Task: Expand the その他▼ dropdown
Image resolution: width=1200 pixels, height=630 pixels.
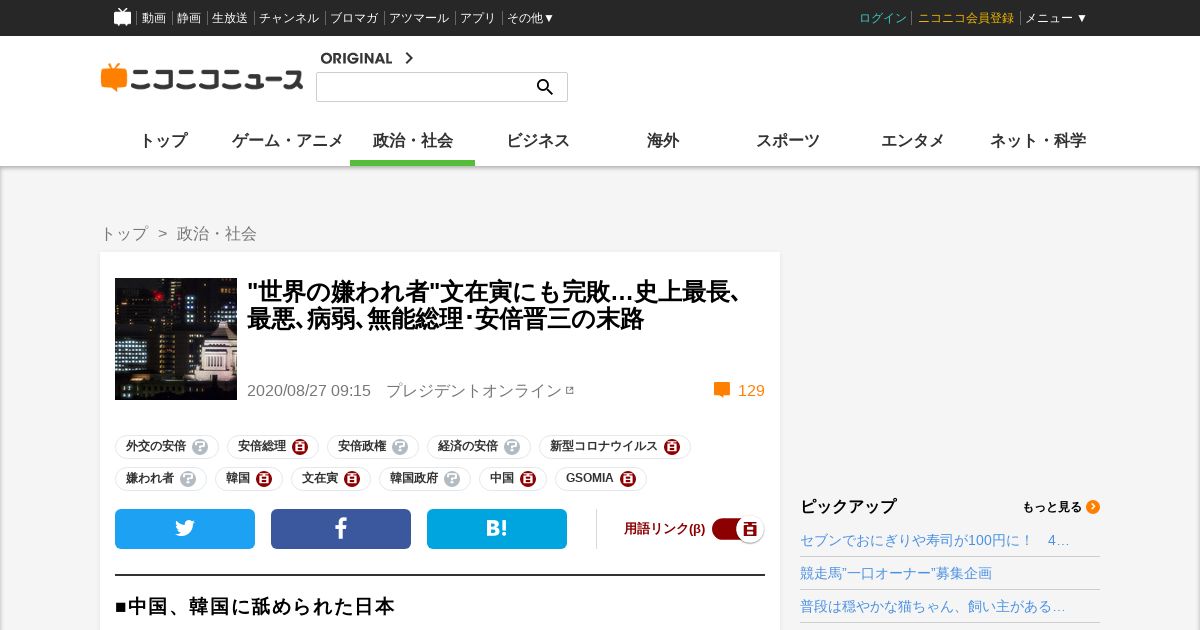Action: click(530, 18)
